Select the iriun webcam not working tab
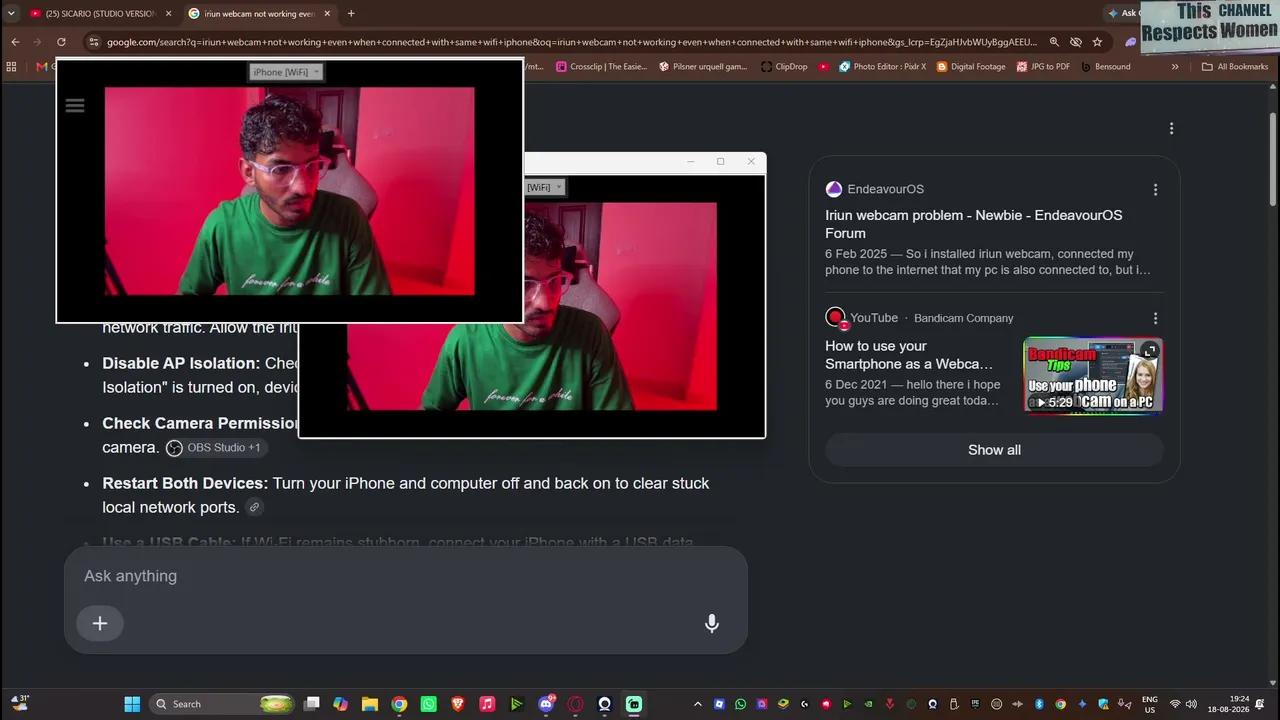1280x720 pixels. (x=259, y=14)
